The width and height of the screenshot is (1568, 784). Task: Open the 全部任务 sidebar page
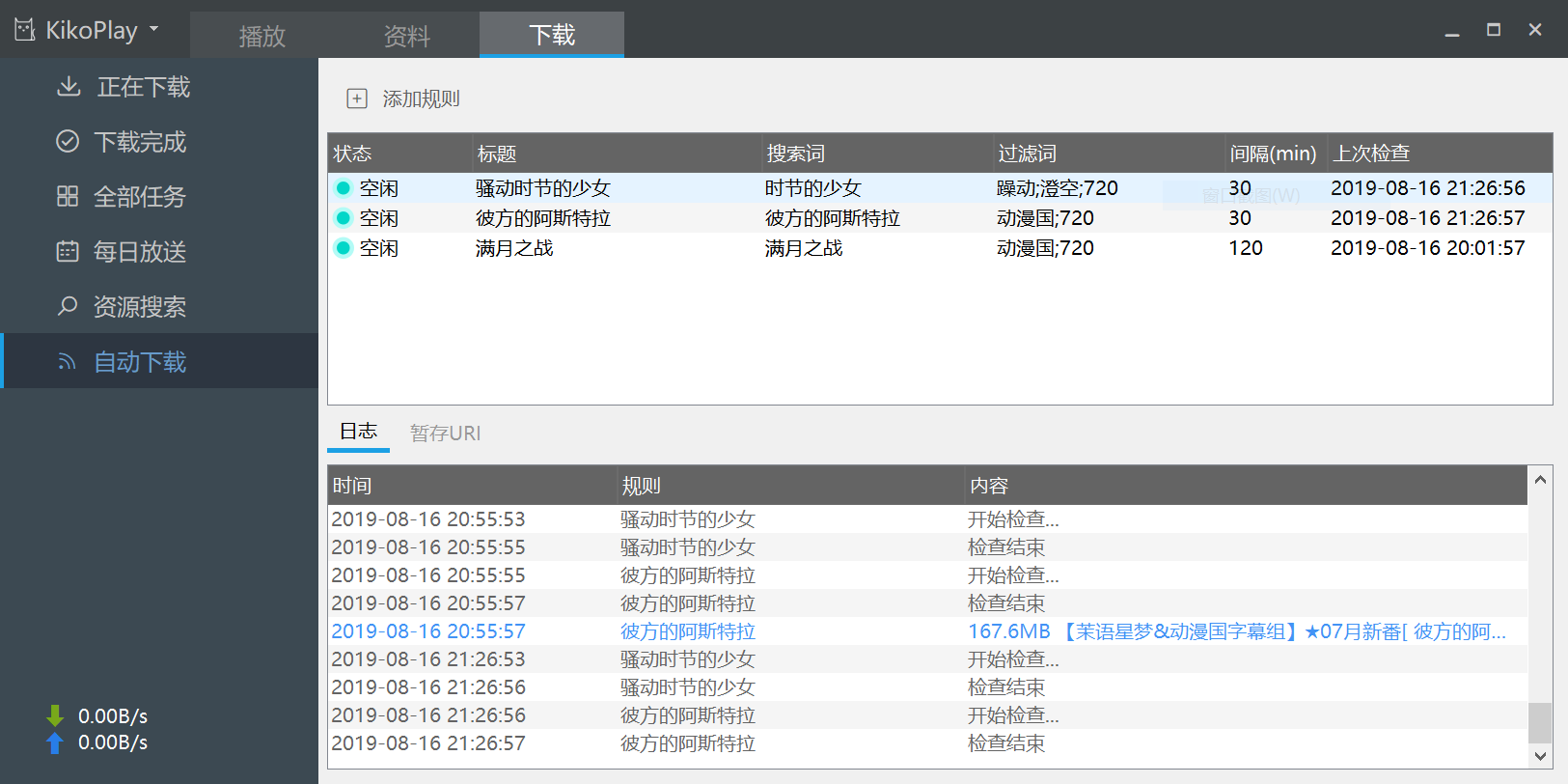159,197
